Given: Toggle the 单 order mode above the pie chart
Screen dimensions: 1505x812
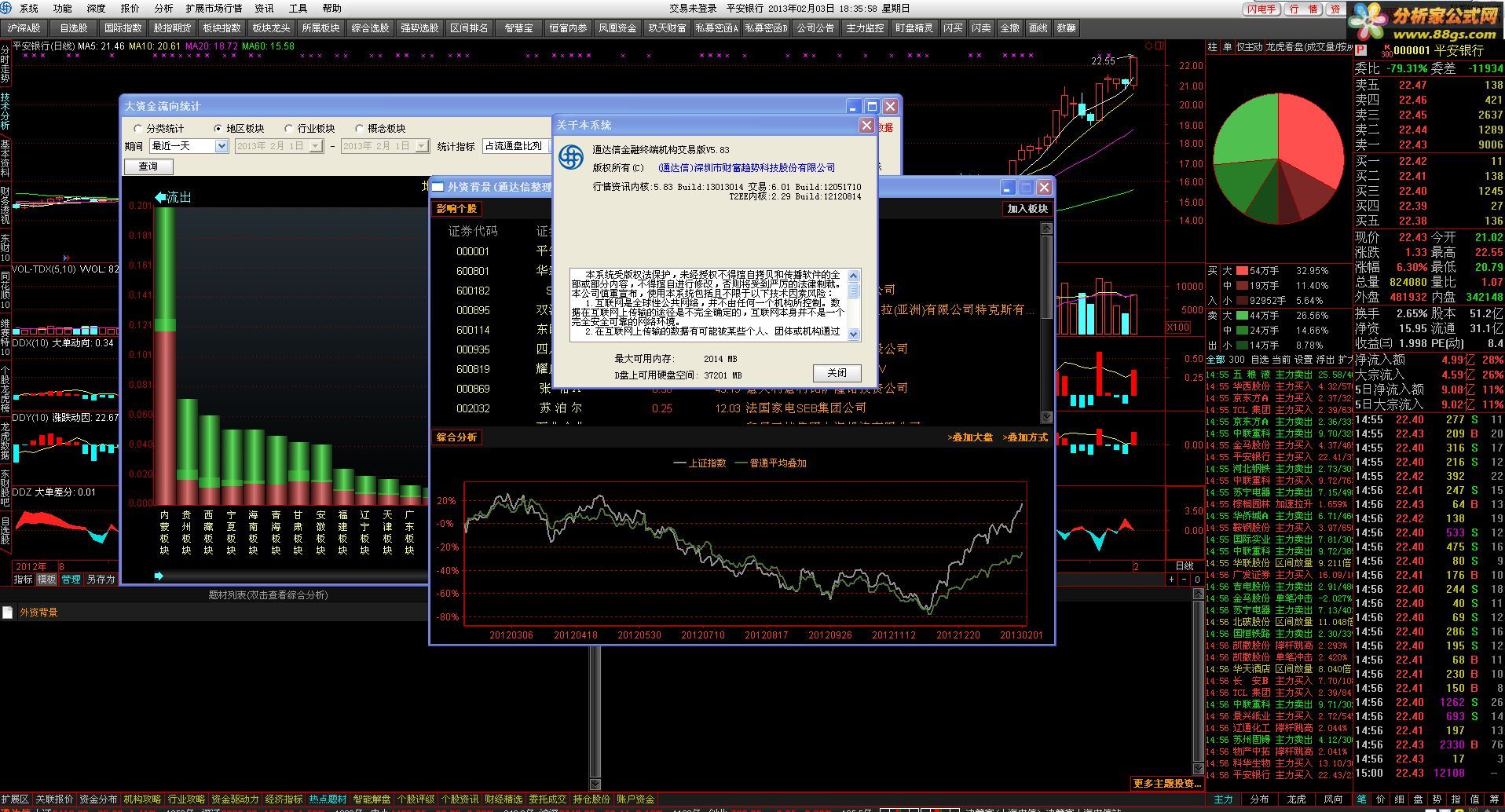Looking at the screenshot, I should [1227, 47].
